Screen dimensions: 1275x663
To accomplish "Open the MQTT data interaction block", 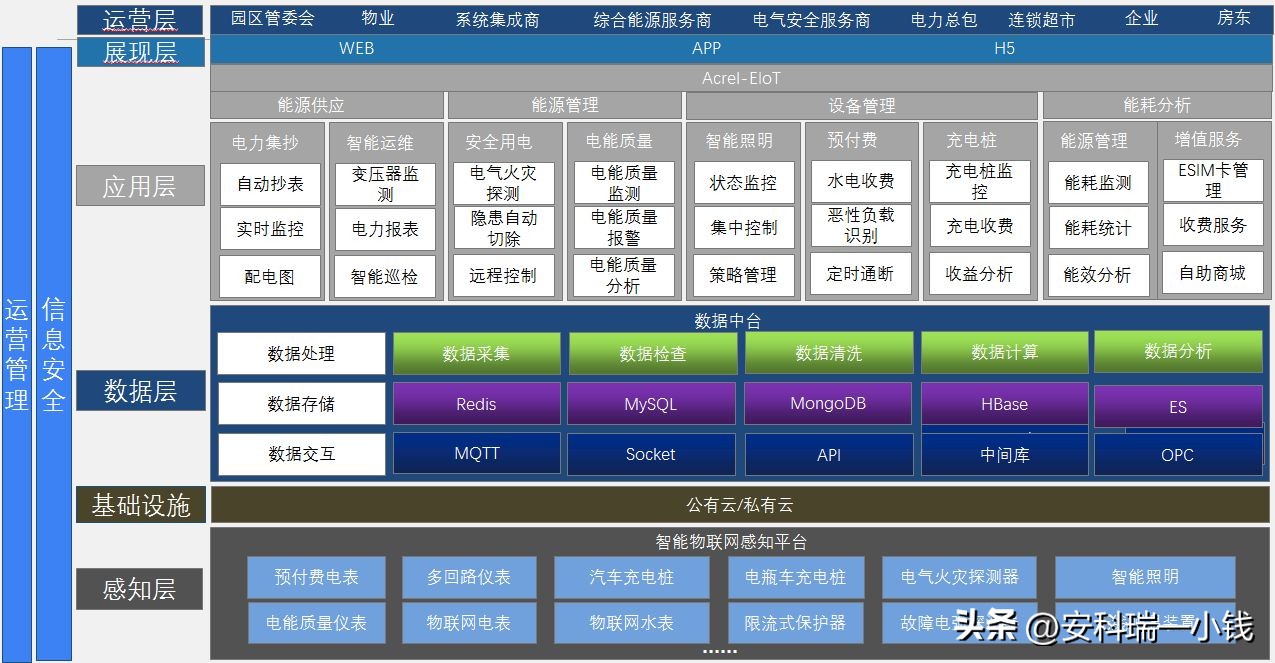I will tap(475, 453).
